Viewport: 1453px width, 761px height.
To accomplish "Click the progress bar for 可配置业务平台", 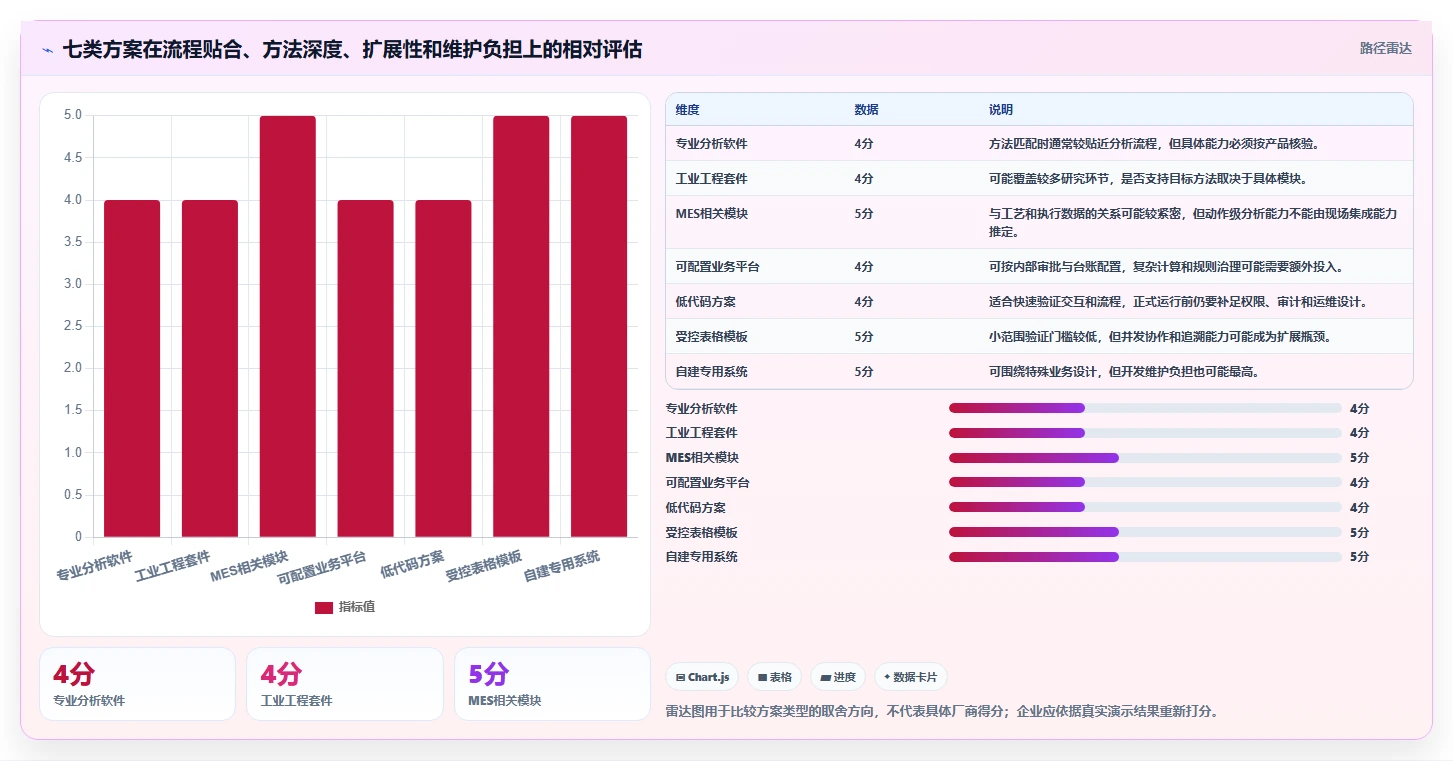I will click(x=1145, y=482).
